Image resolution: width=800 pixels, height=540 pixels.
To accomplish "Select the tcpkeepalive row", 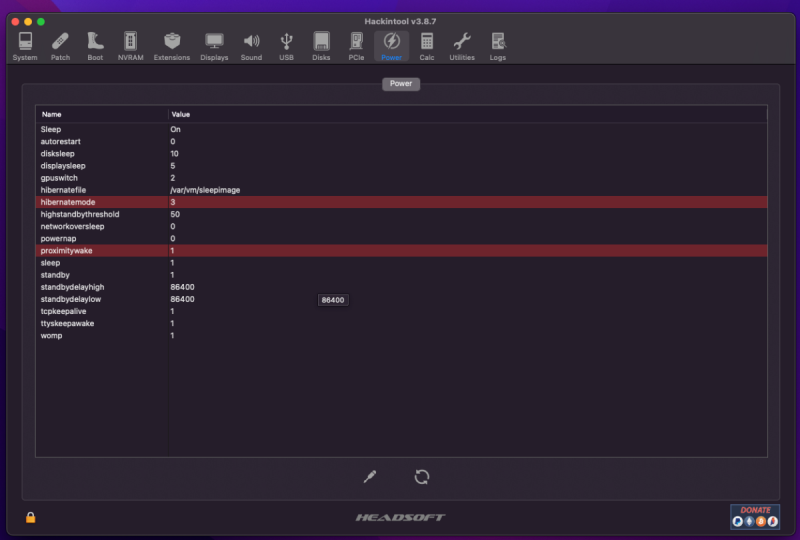I will click(402, 311).
